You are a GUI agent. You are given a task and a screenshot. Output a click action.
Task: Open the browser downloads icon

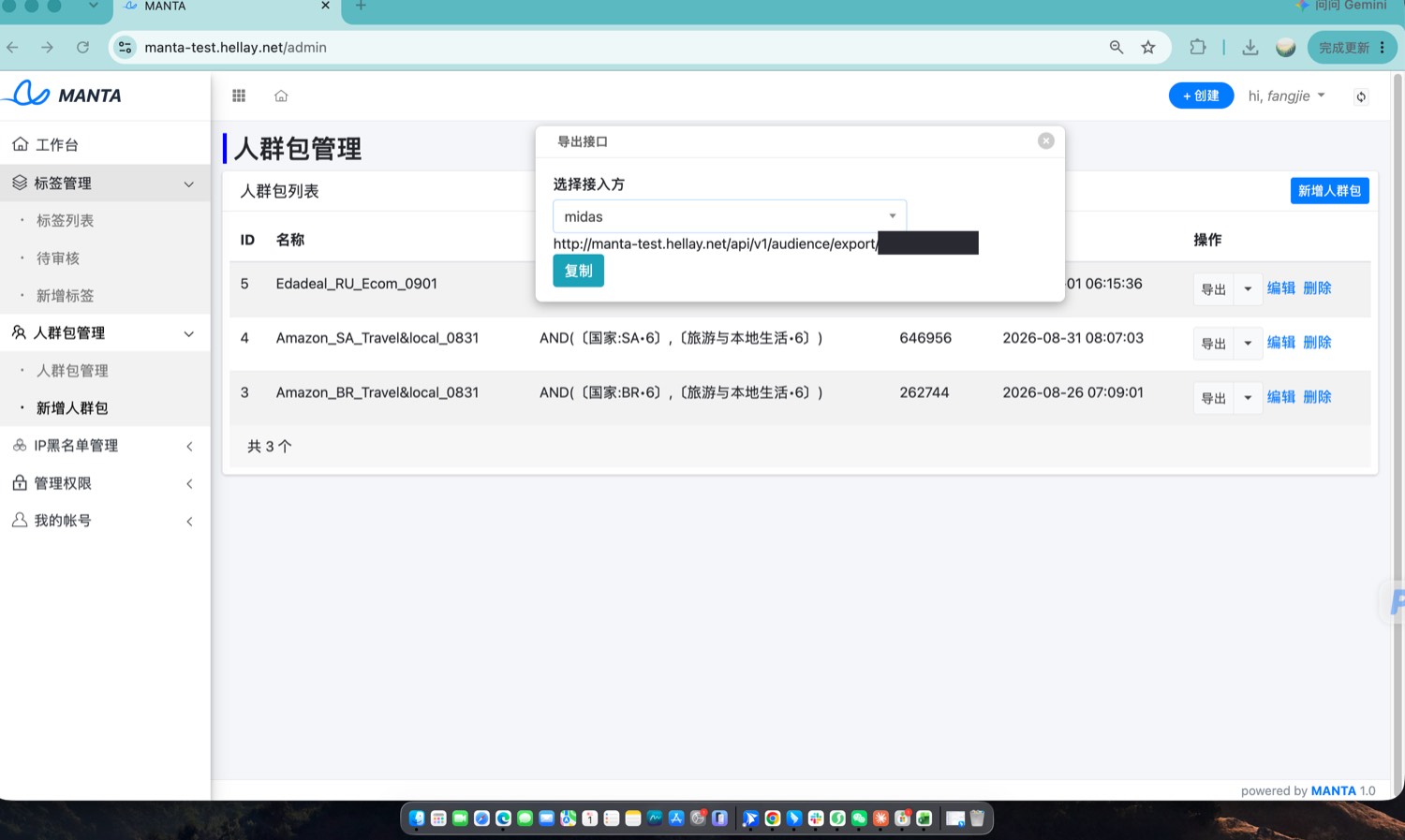(x=1250, y=47)
